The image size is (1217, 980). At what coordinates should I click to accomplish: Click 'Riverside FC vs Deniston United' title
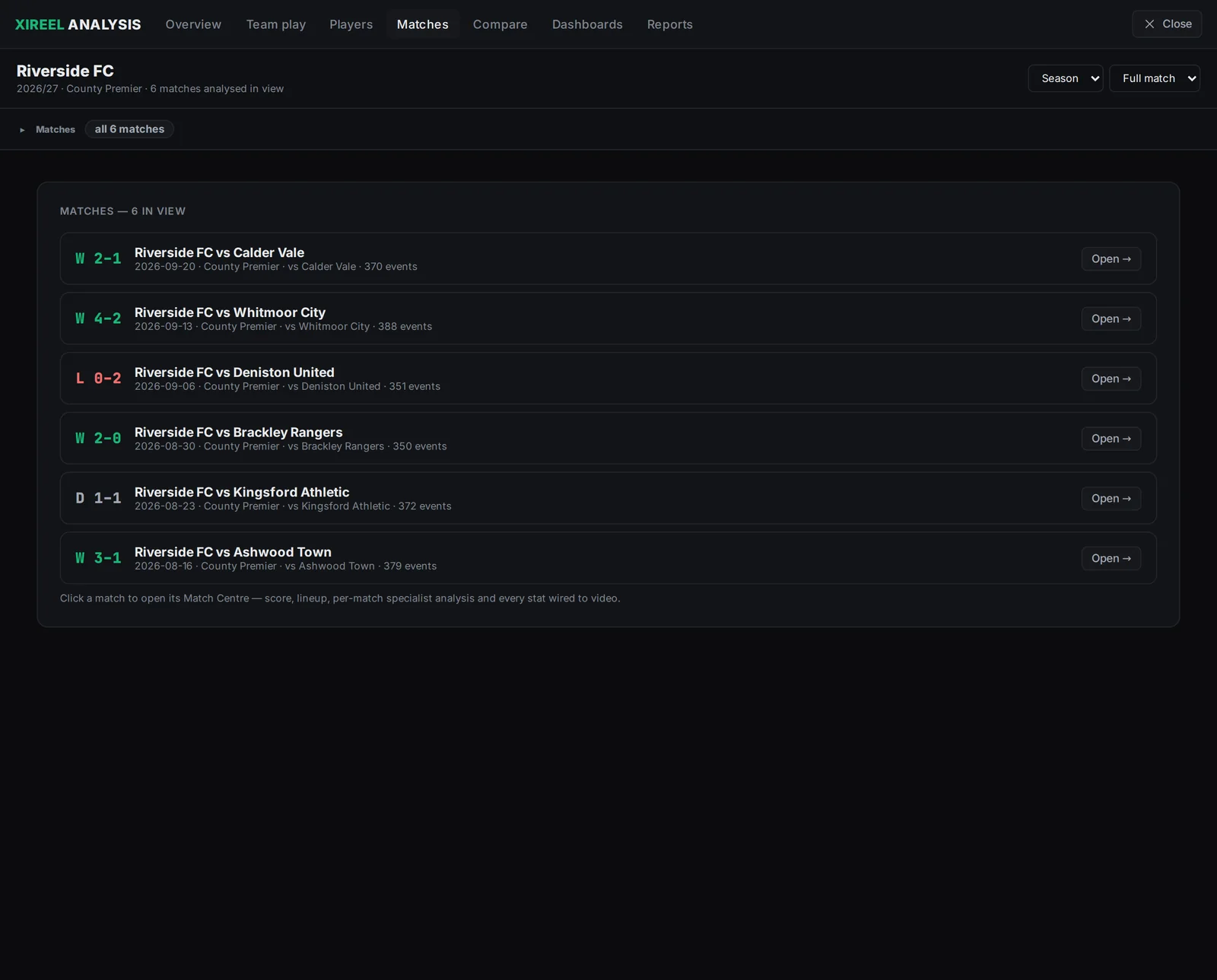pos(234,373)
